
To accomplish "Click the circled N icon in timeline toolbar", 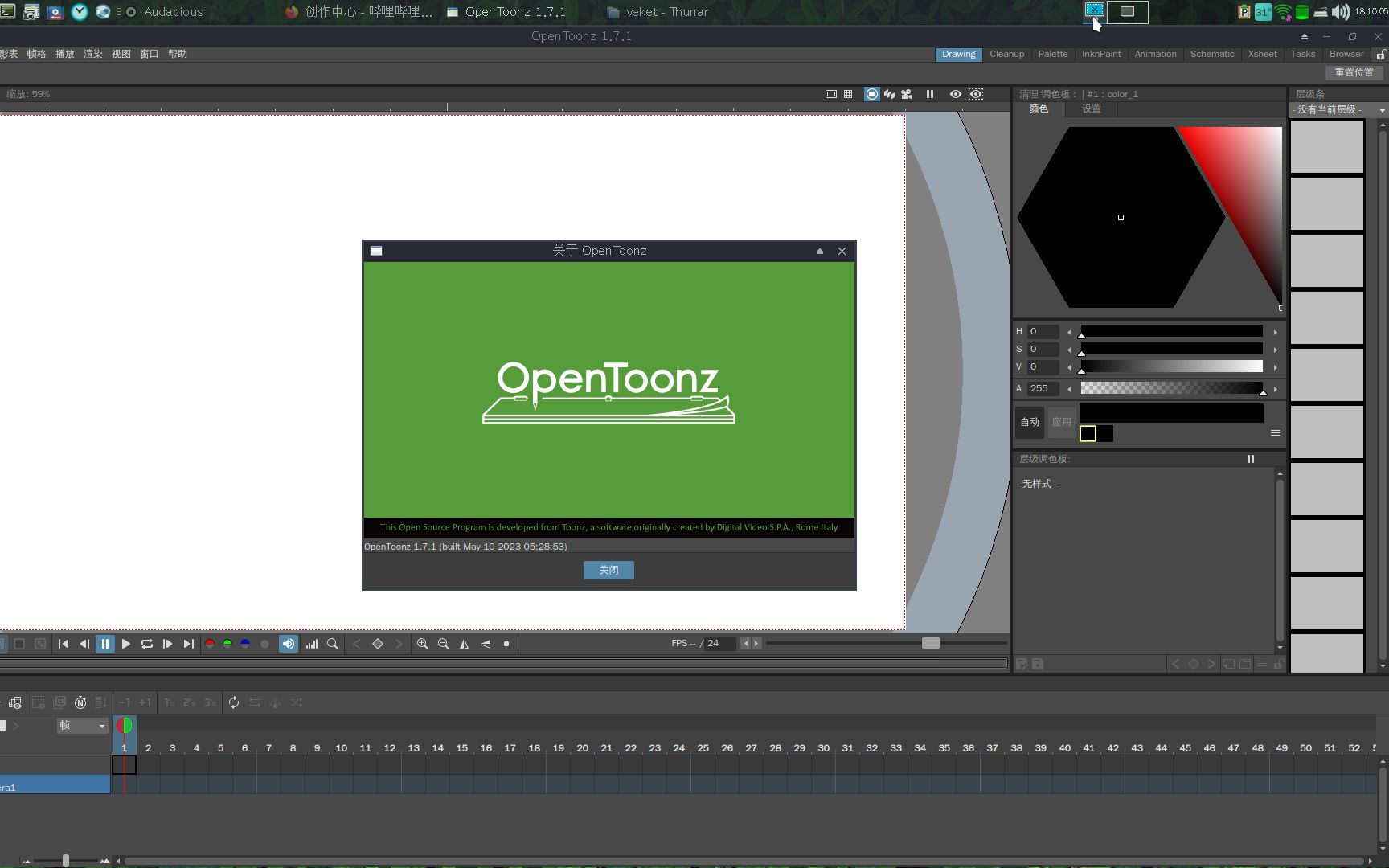I will [80, 702].
